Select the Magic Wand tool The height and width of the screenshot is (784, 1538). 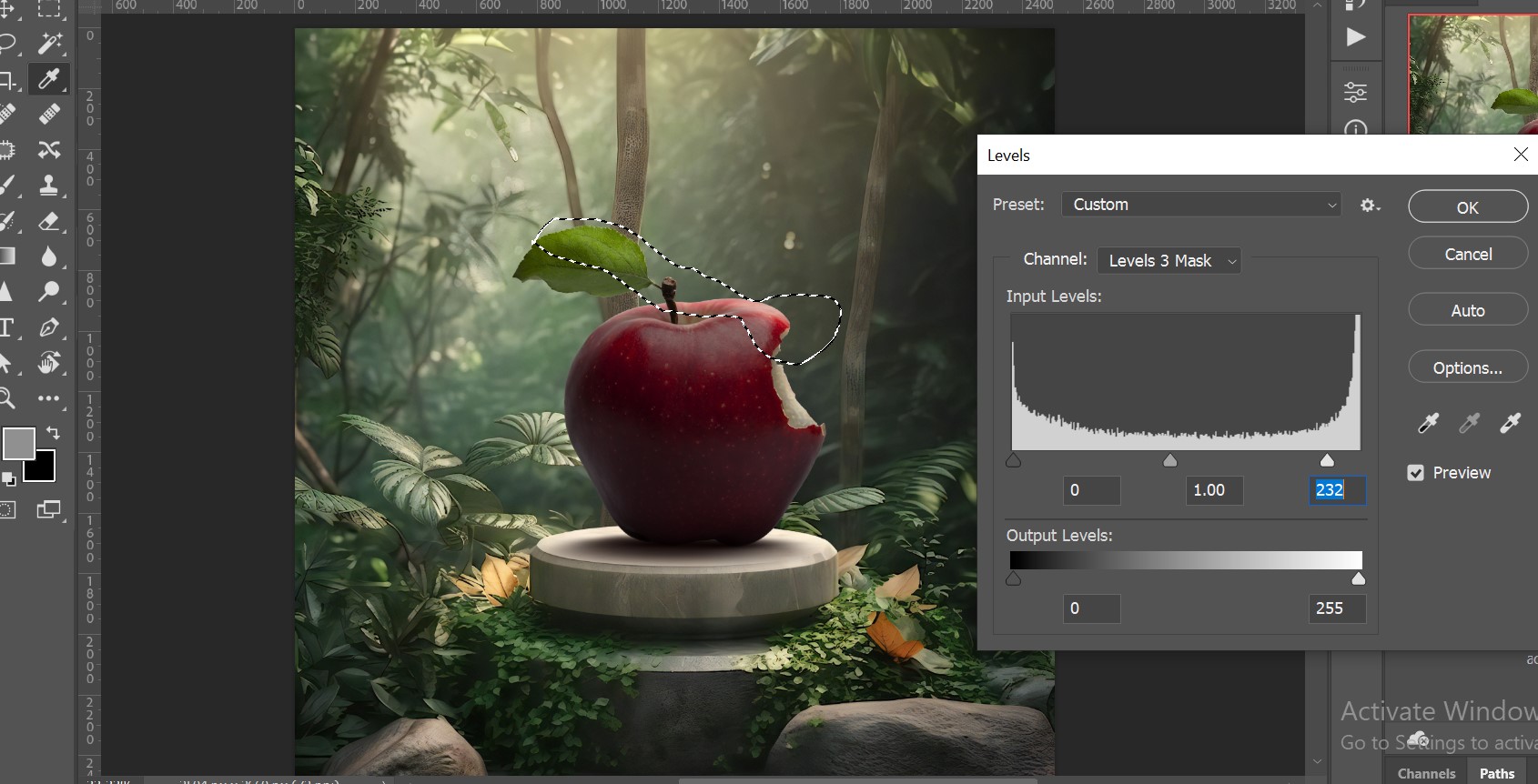(x=49, y=42)
